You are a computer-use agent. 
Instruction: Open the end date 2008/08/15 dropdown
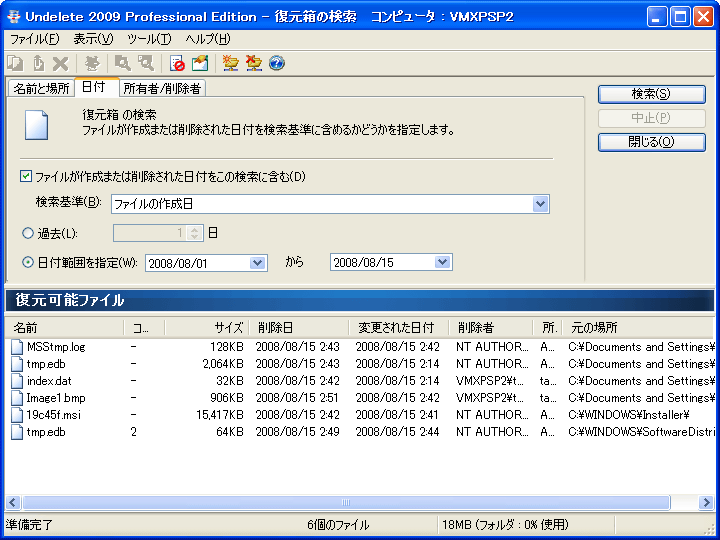442,262
